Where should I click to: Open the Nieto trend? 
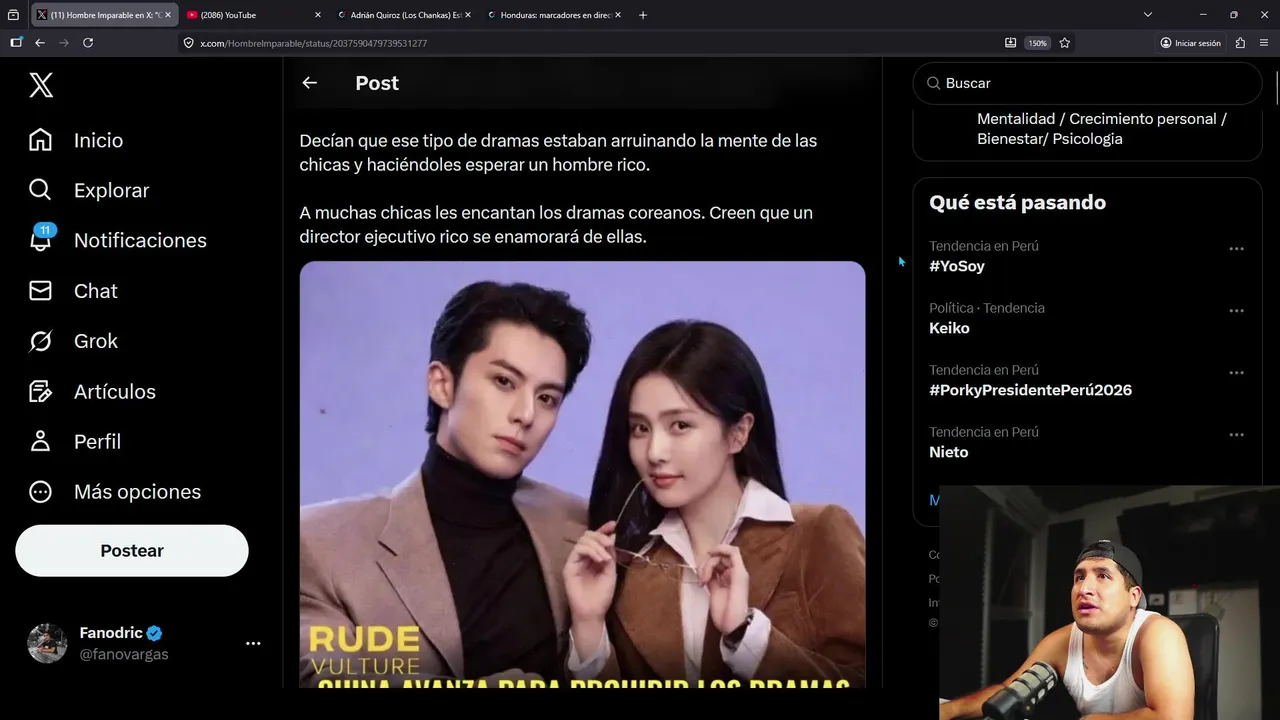[948, 452]
